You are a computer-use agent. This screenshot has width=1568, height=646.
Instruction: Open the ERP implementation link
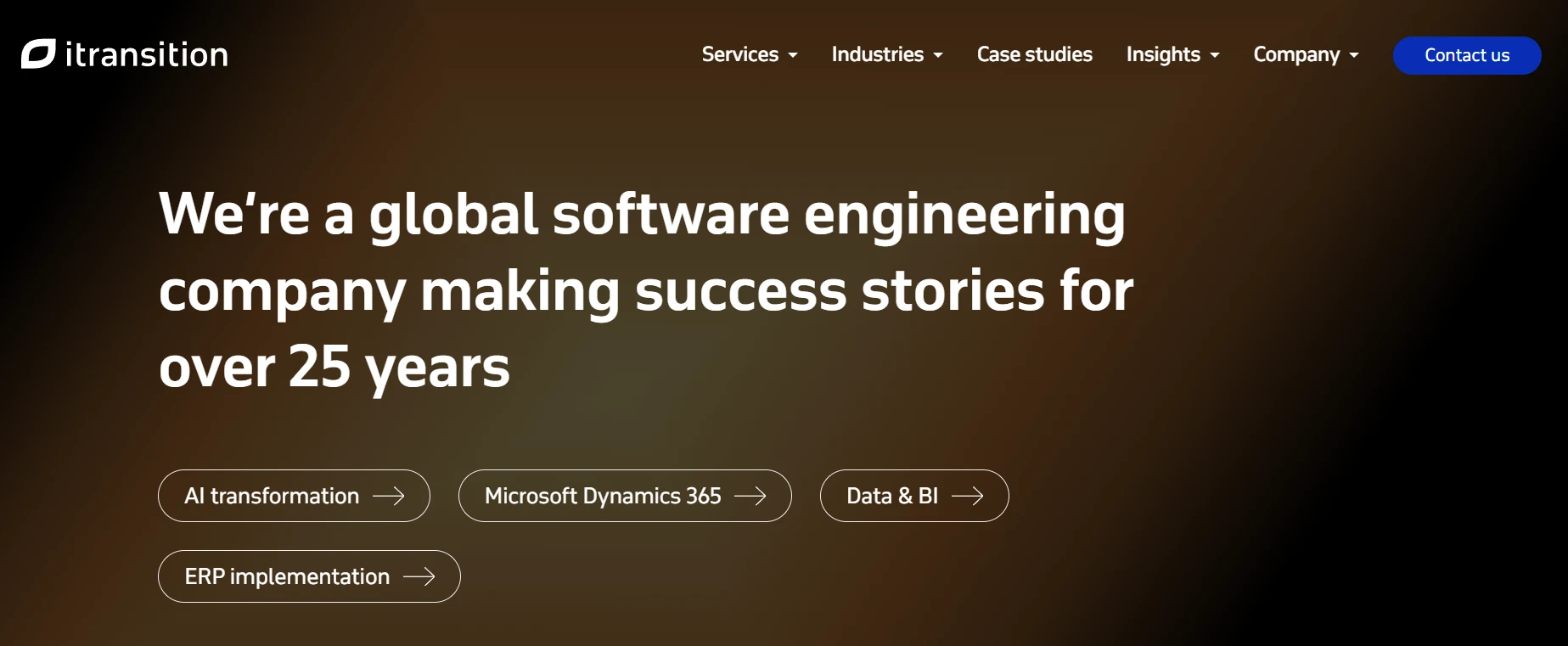309,576
